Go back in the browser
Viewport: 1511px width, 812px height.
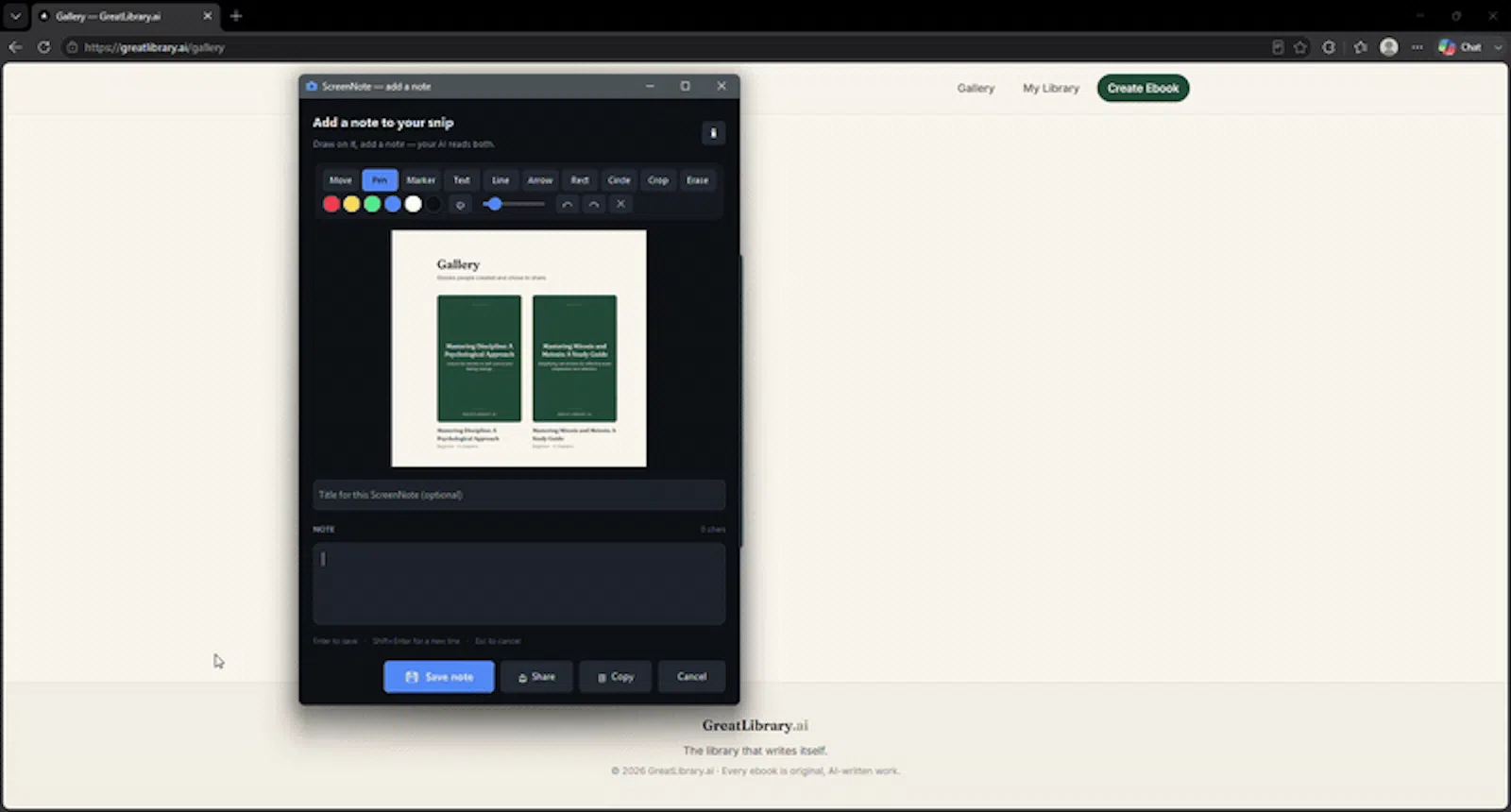[15, 47]
